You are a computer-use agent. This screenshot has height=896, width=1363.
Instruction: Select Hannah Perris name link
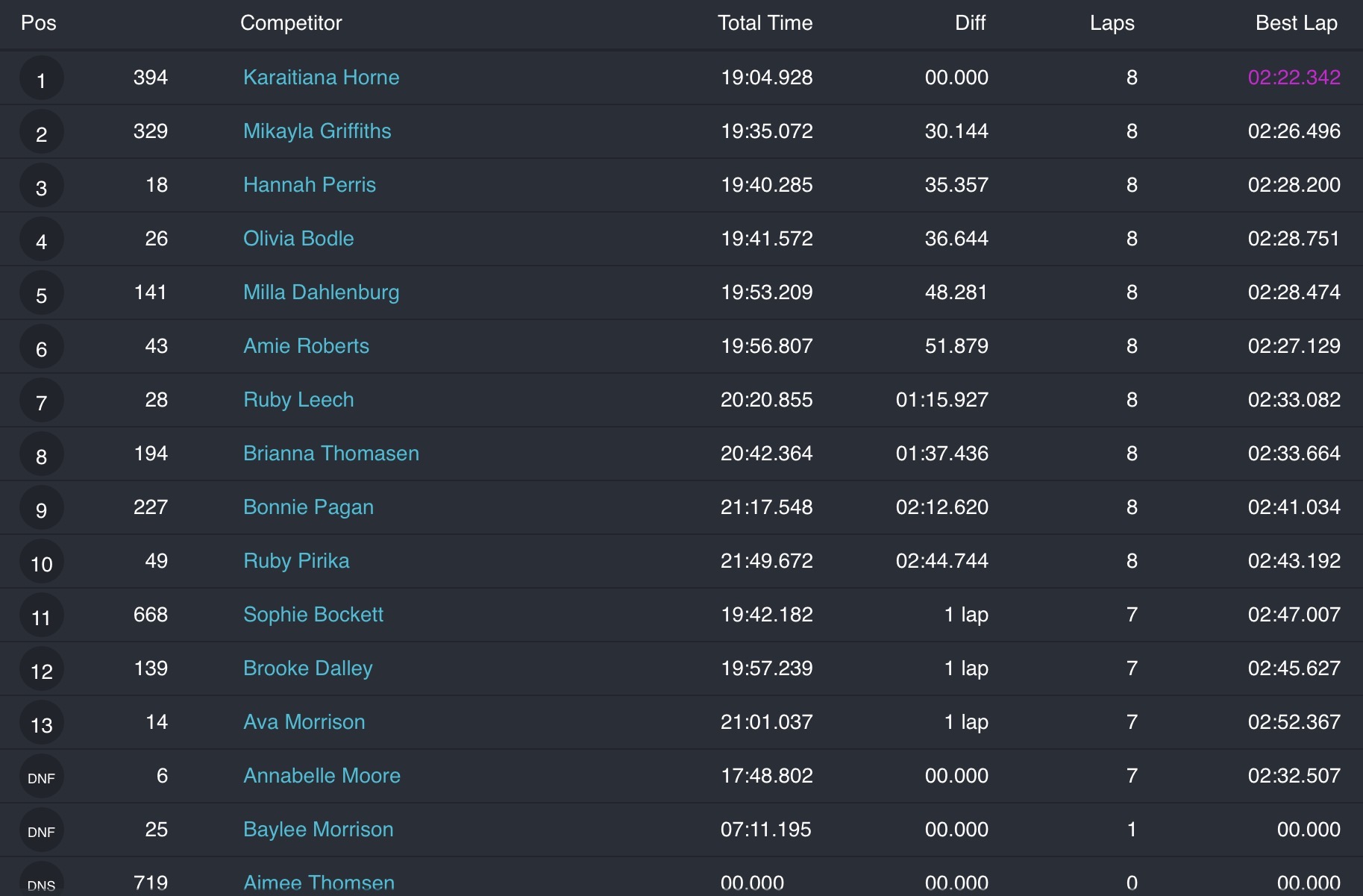pyautogui.click(x=310, y=185)
